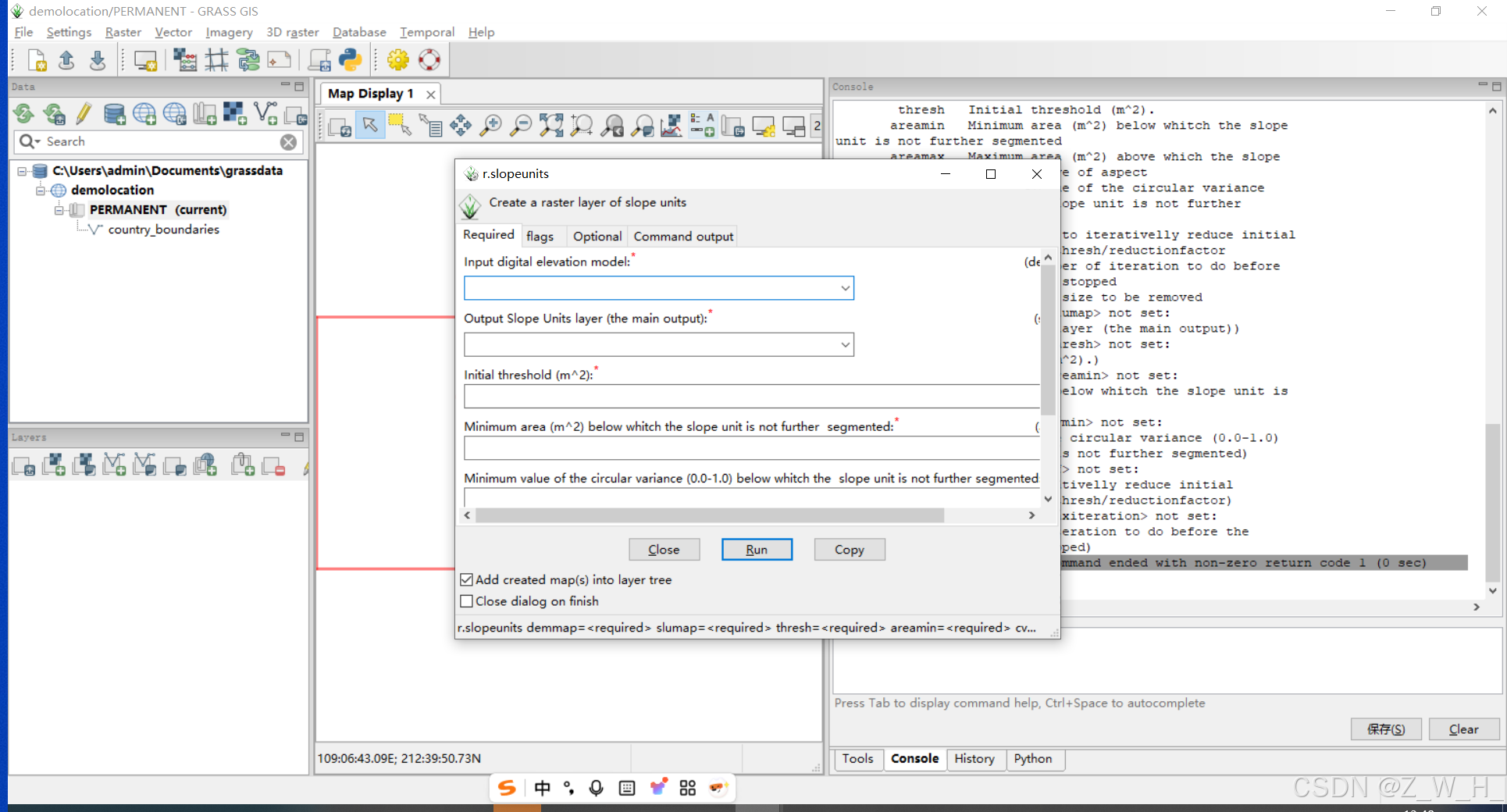The image size is (1507, 812).
Task: Open the Vector menu
Action: click(x=173, y=32)
